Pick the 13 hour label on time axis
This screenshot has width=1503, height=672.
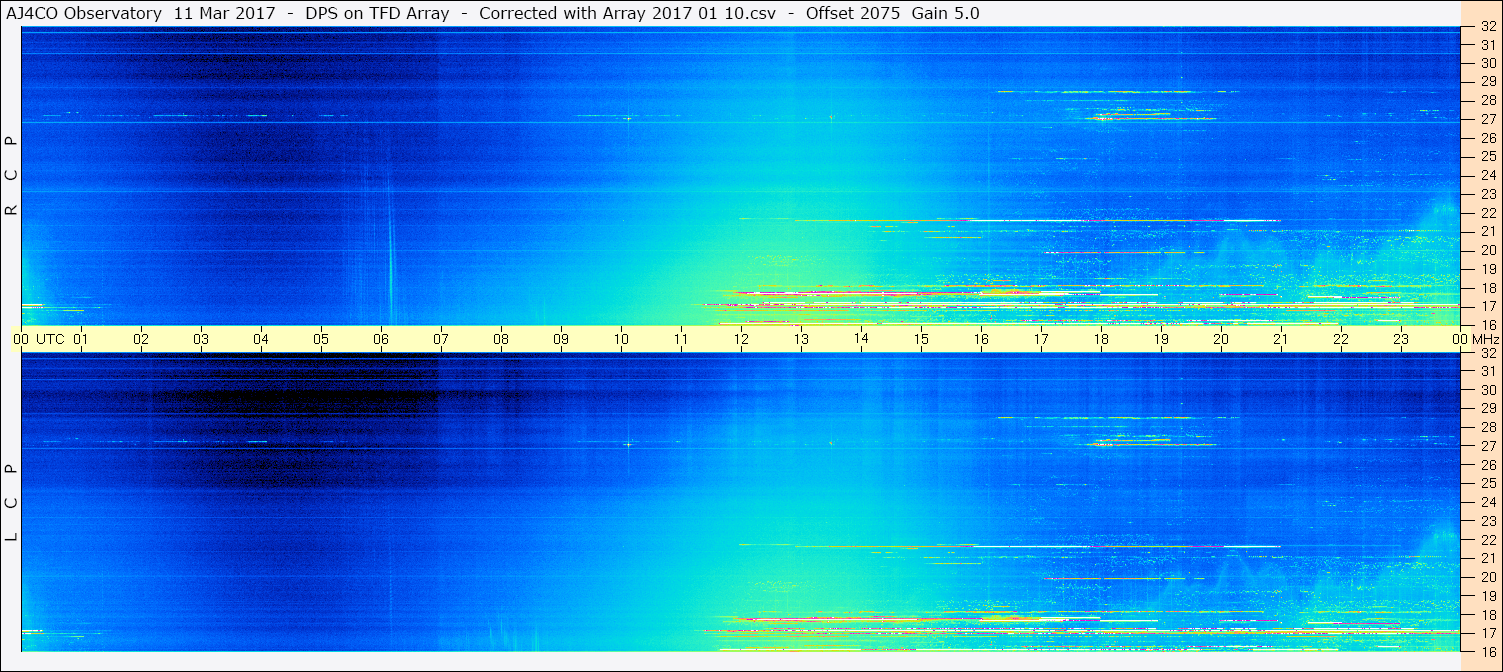pyautogui.click(x=801, y=339)
